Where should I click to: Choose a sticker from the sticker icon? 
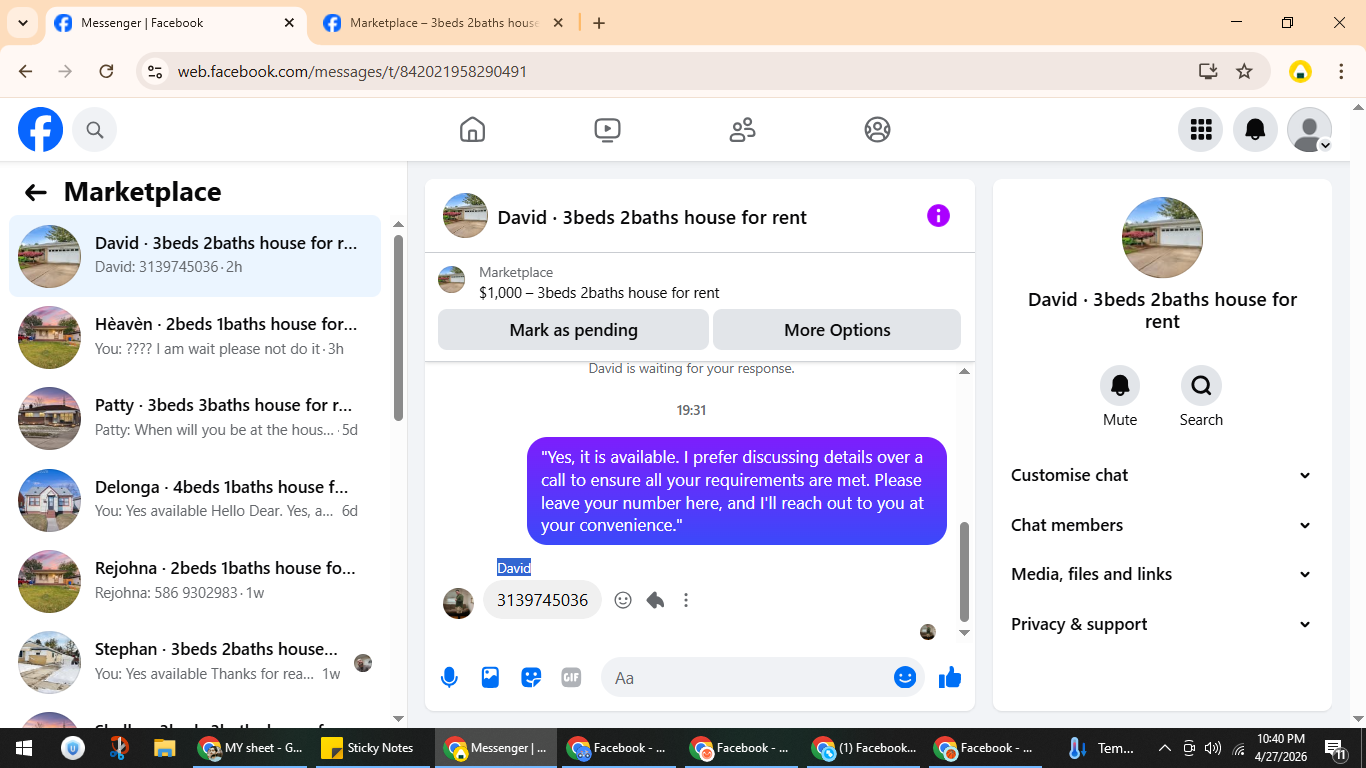pos(531,678)
